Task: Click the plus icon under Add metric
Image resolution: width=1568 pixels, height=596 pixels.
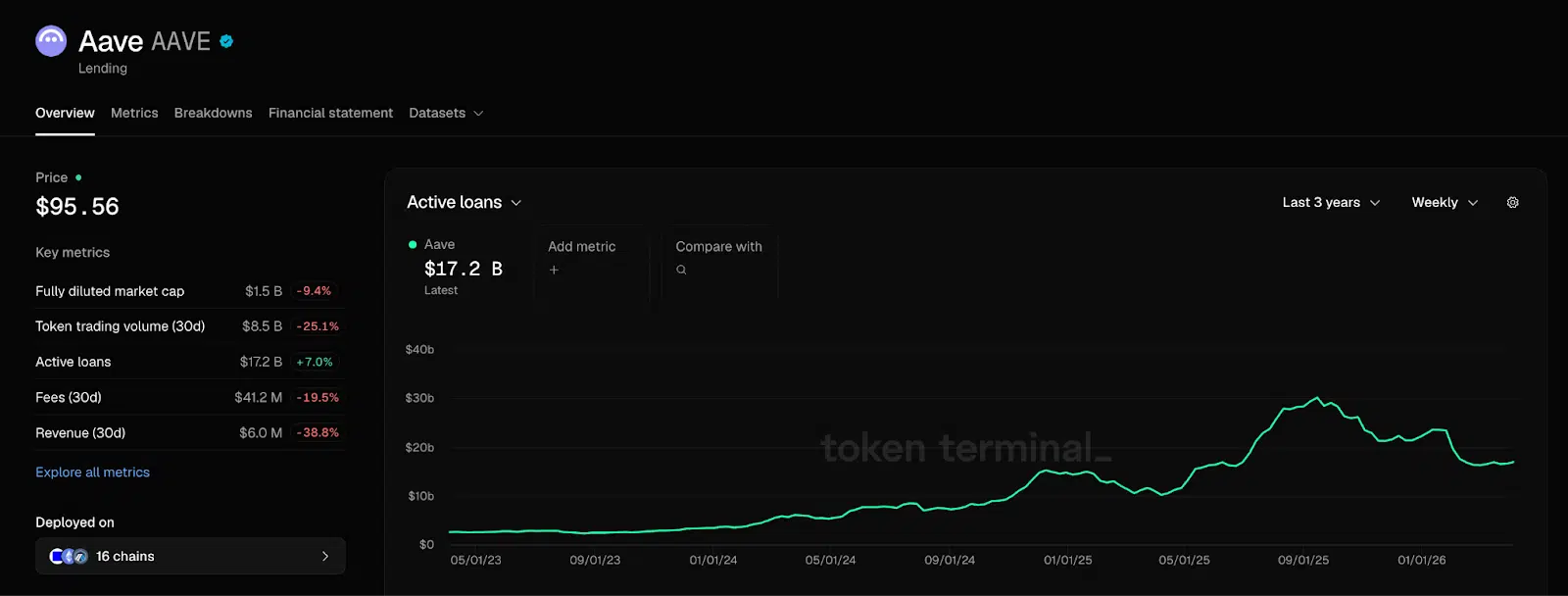Action: [554, 270]
